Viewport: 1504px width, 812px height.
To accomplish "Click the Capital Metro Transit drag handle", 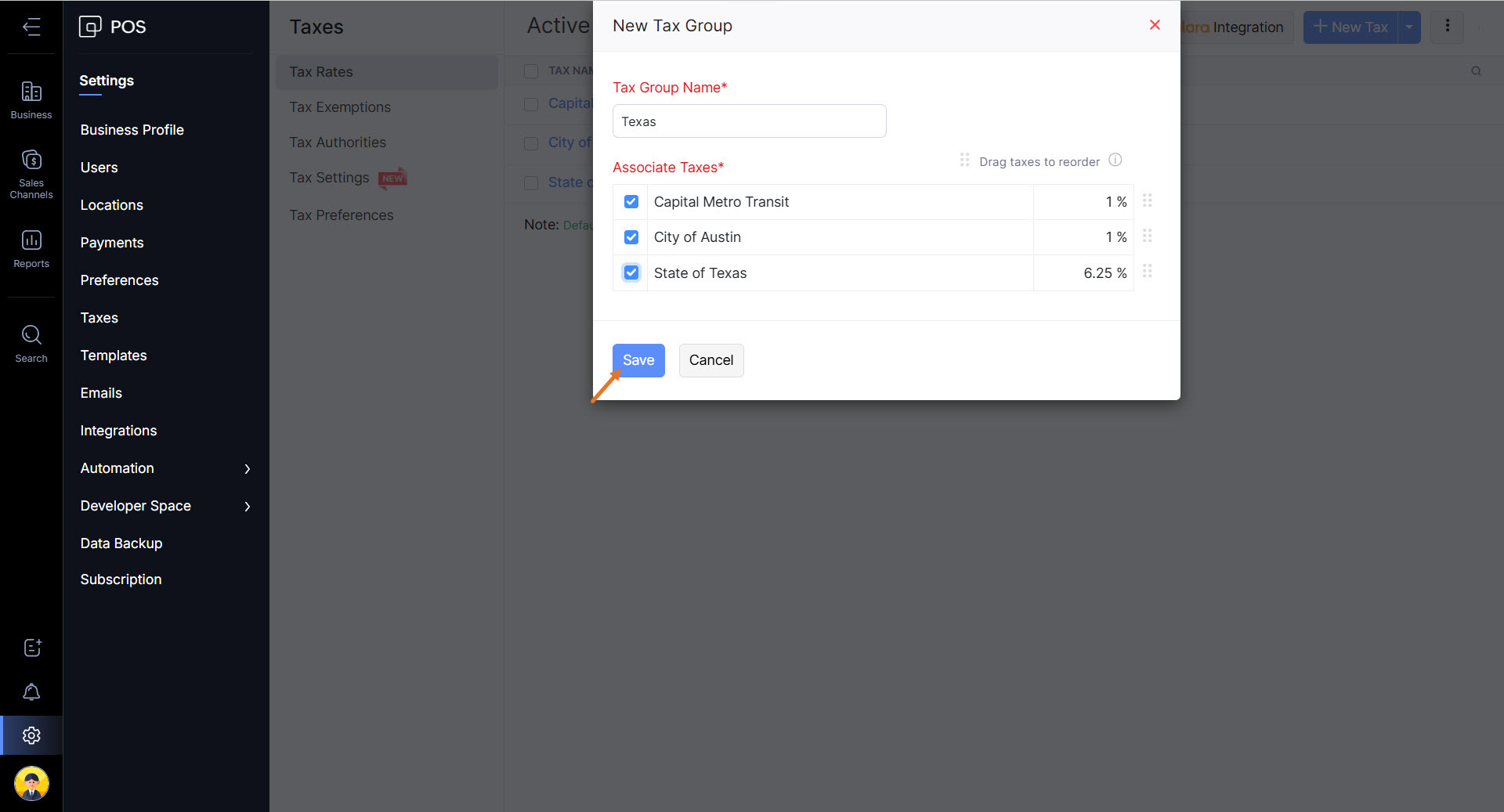I will coord(1148,200).
